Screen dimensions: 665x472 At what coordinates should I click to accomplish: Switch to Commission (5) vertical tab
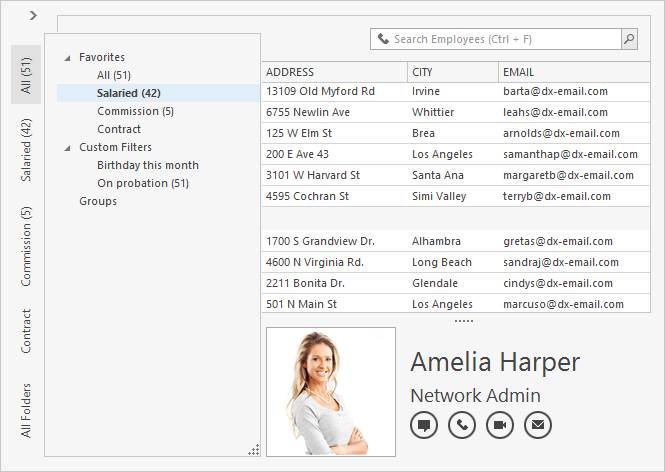point(26,246)
